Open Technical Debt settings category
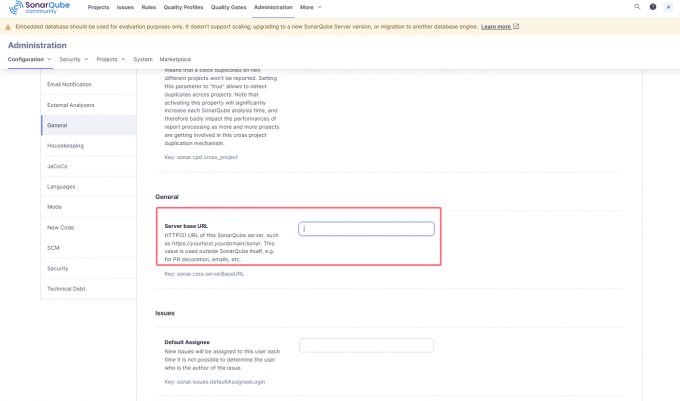 click(x=88, y=289)
